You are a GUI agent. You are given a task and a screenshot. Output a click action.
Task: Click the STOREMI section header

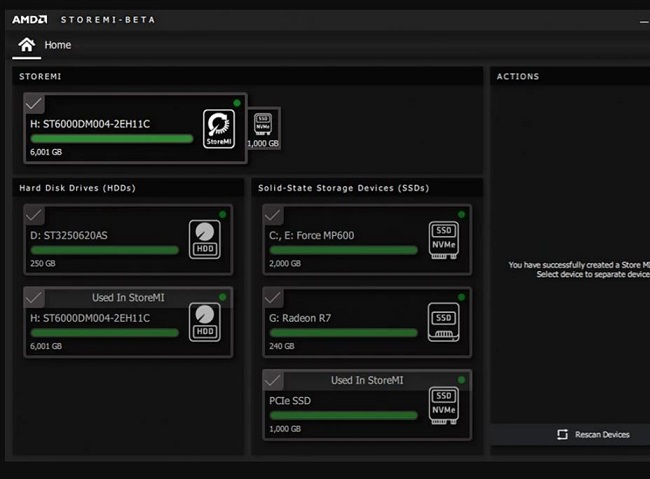[40, 76]
